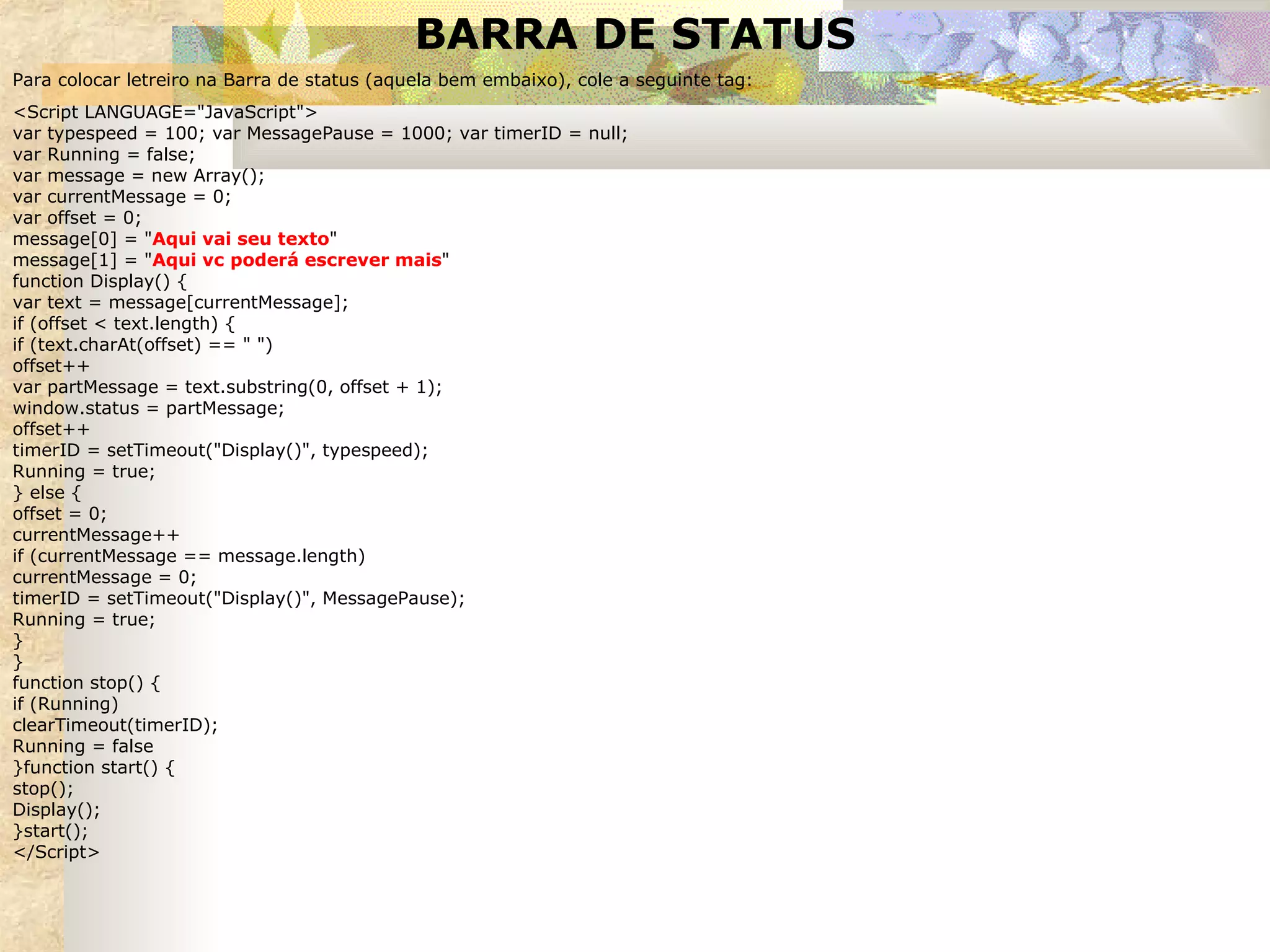Click the line 'currentMessage = 0;'
This screenshot has height=952, width=1270.
pos(104,578)
